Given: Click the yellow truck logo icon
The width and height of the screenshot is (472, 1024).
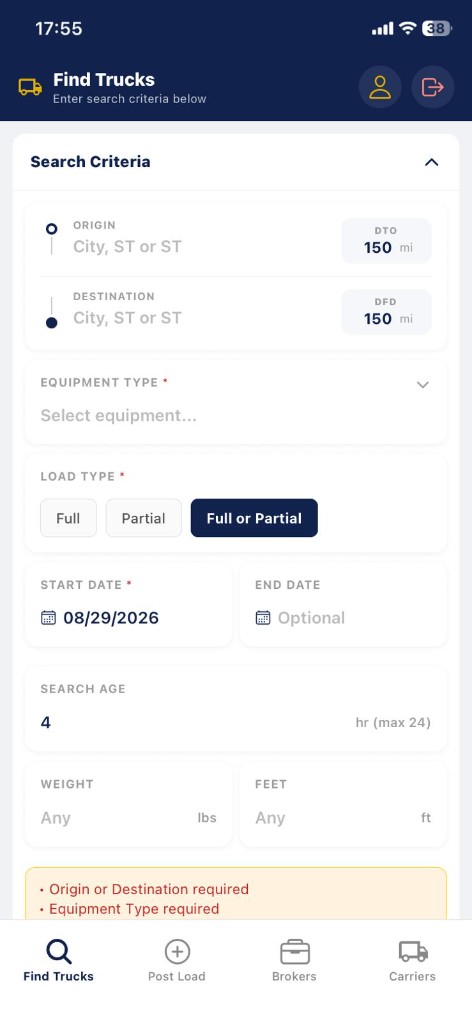Looking at the screenshot, I should point(30,88).
